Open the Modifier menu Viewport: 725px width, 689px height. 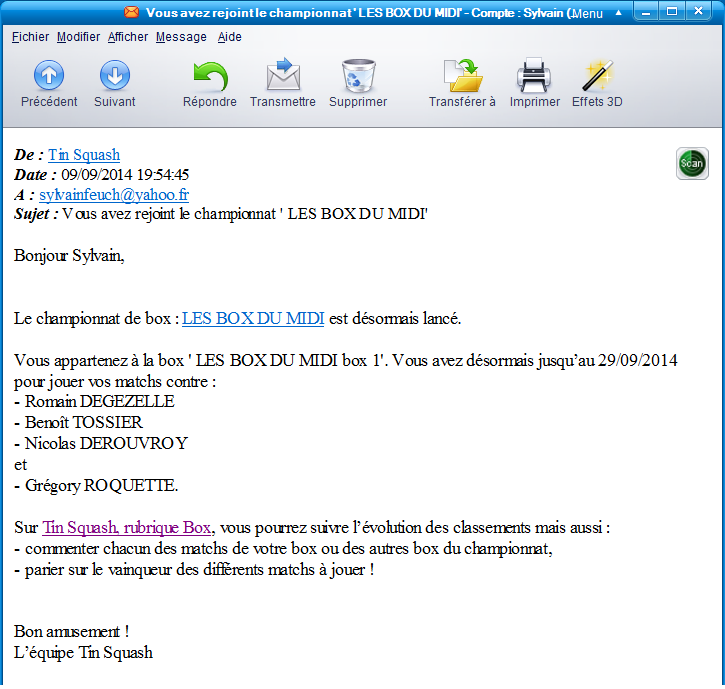coord(79,37)
